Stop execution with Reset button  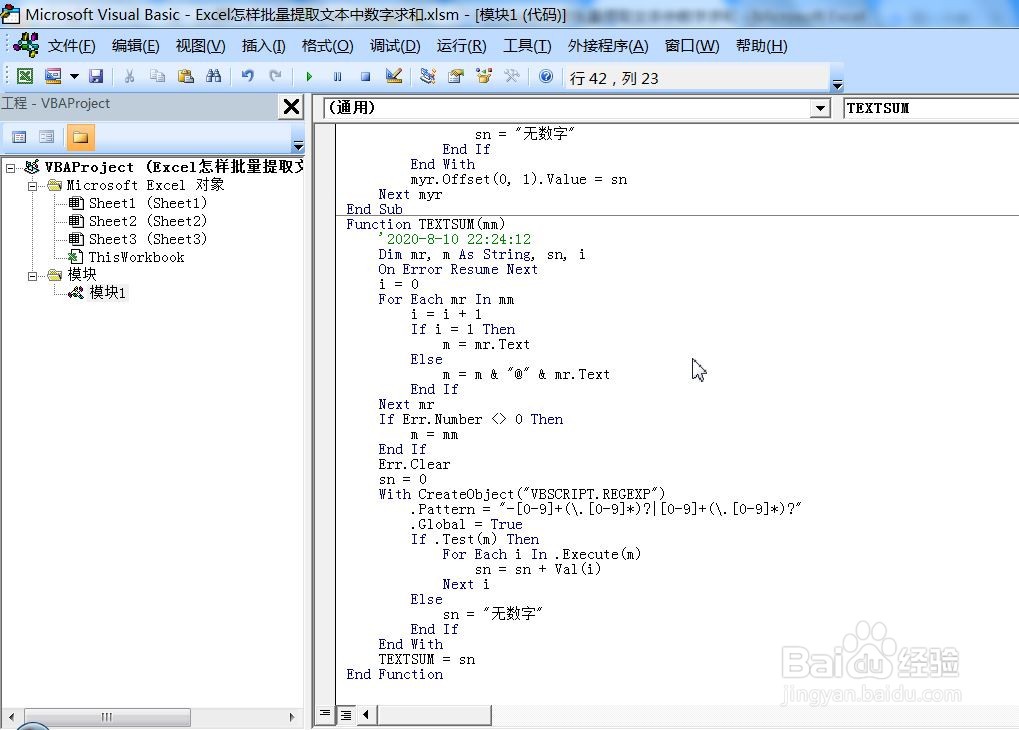click(x=365, y=77)
